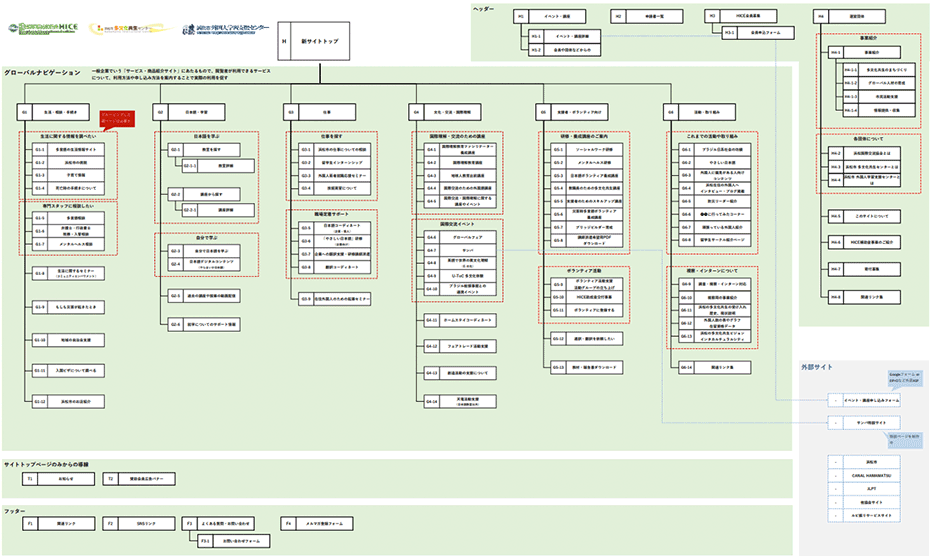Select node G2-2 講座から探す
This screenshot has width=930, height=560.
click(199, 194)
